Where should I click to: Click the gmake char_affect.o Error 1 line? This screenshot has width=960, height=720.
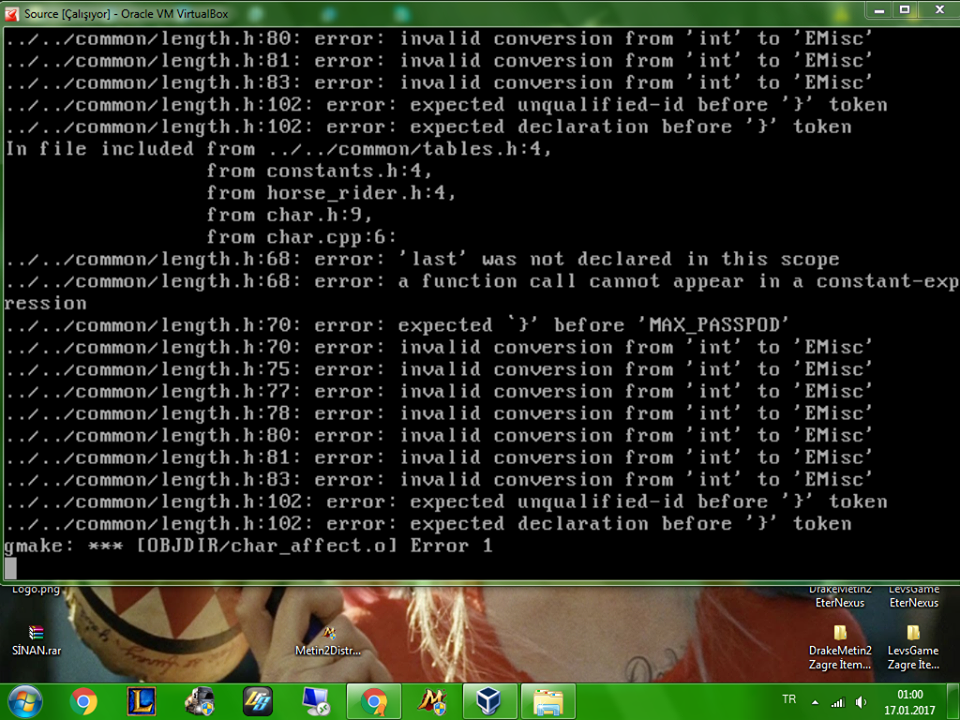(248, 546)
